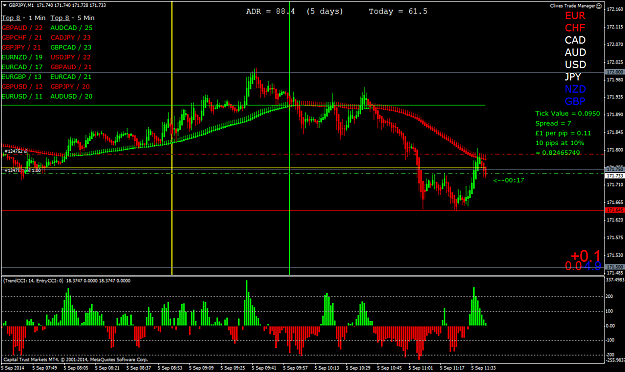Click the '10 pips at 10%' text
Image resolution: width=625 pixels, height=372 pixels.
(560, 143)
